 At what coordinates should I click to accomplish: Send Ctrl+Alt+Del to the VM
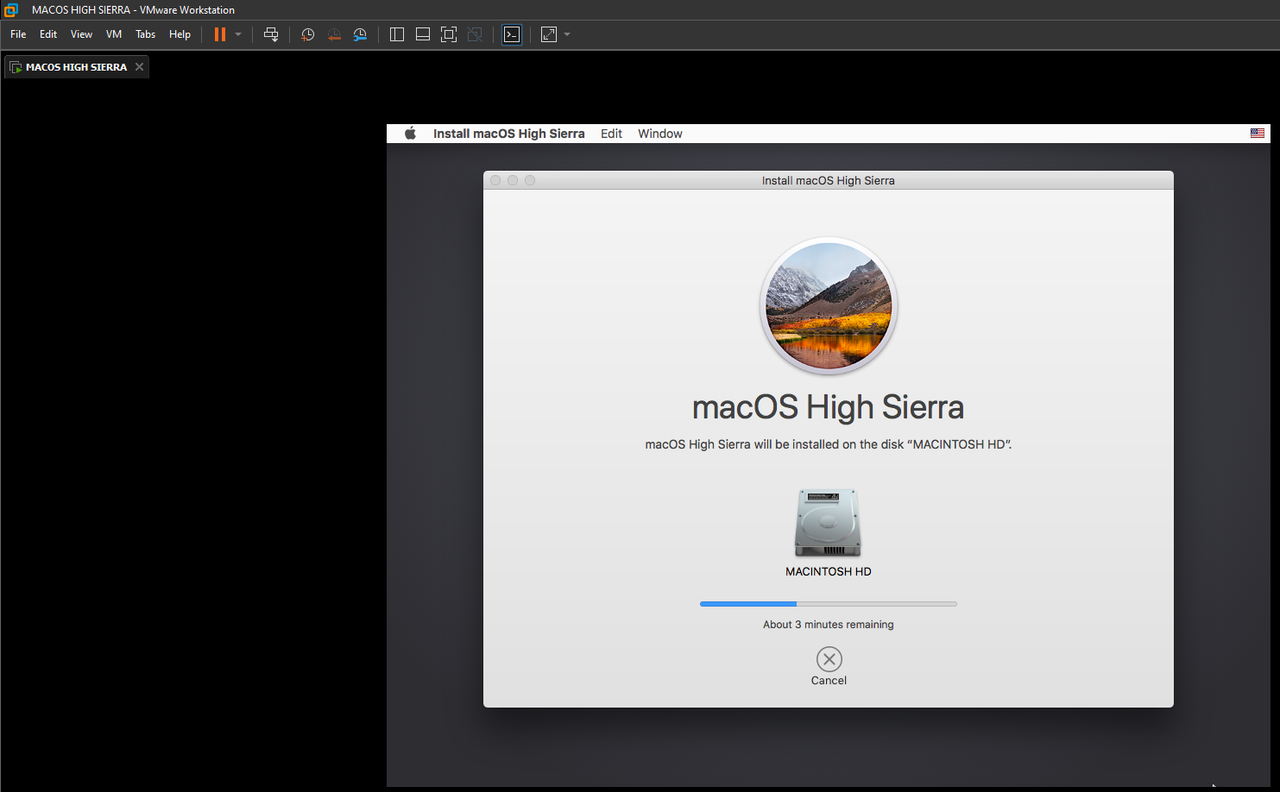point(271,34)
